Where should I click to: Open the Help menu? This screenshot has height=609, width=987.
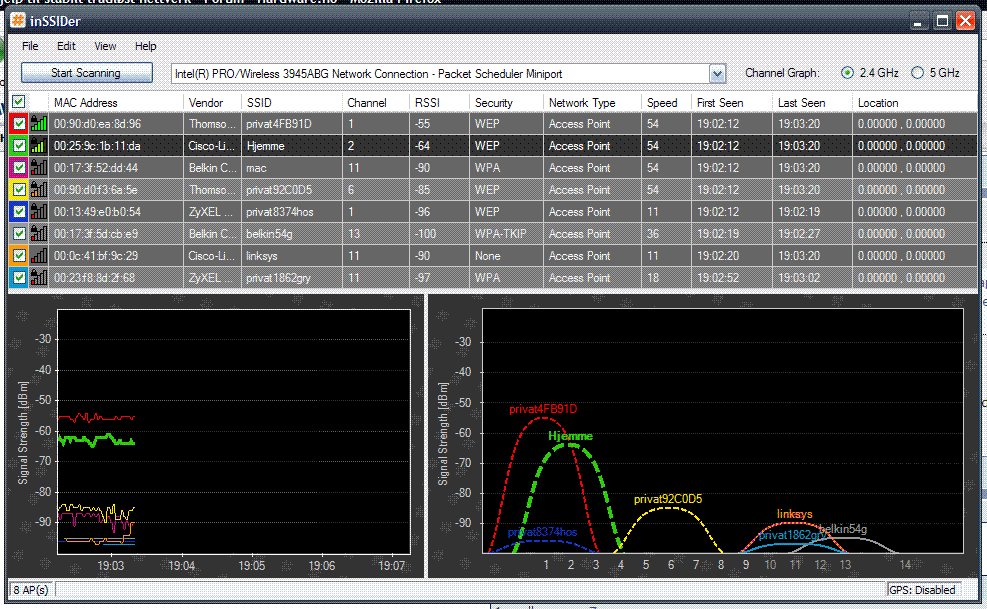click(x=145, y=46)
